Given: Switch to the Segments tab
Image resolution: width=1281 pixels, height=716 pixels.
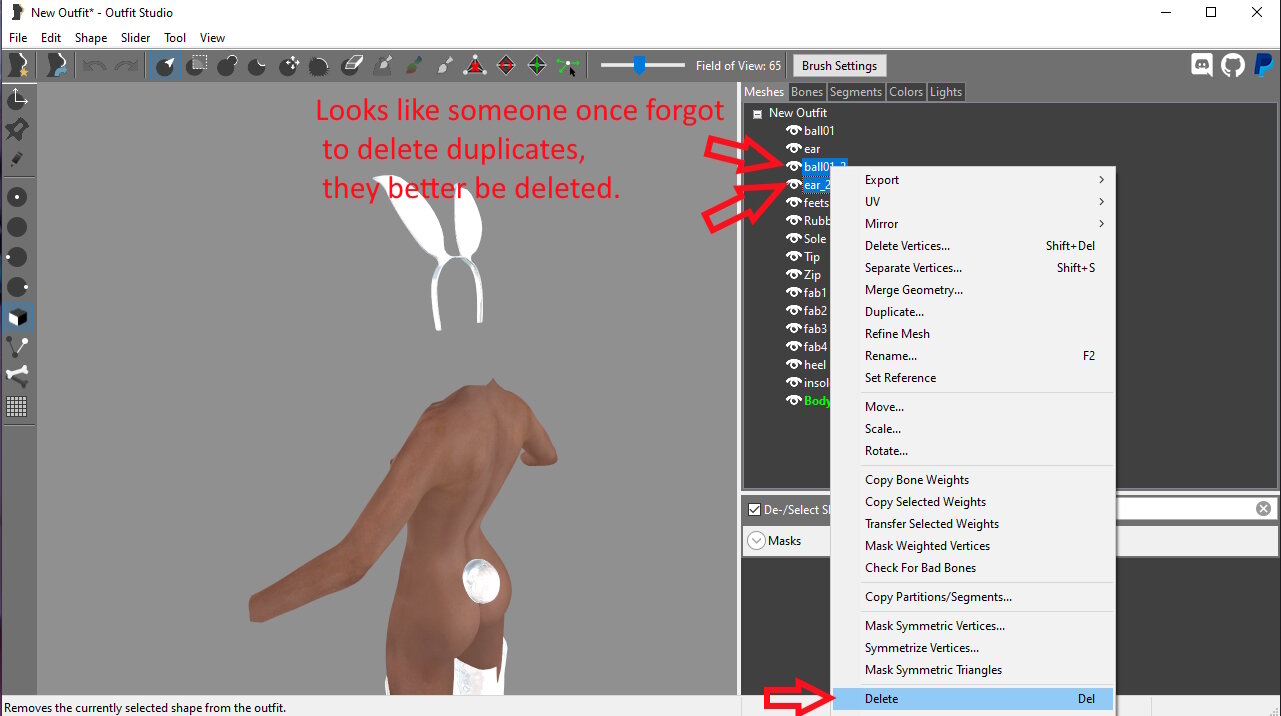Looking at the screenshot, I should 856,92.
